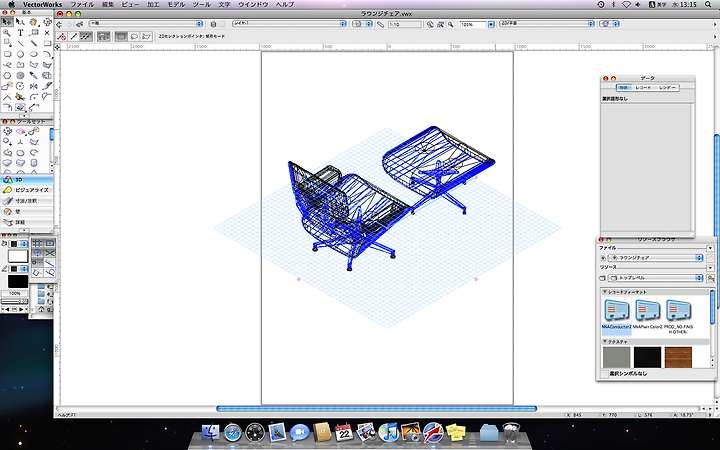This screenshot has width=720, height=450.
Task: Switch to レンダー tab in Data palette
Action: 667,88
